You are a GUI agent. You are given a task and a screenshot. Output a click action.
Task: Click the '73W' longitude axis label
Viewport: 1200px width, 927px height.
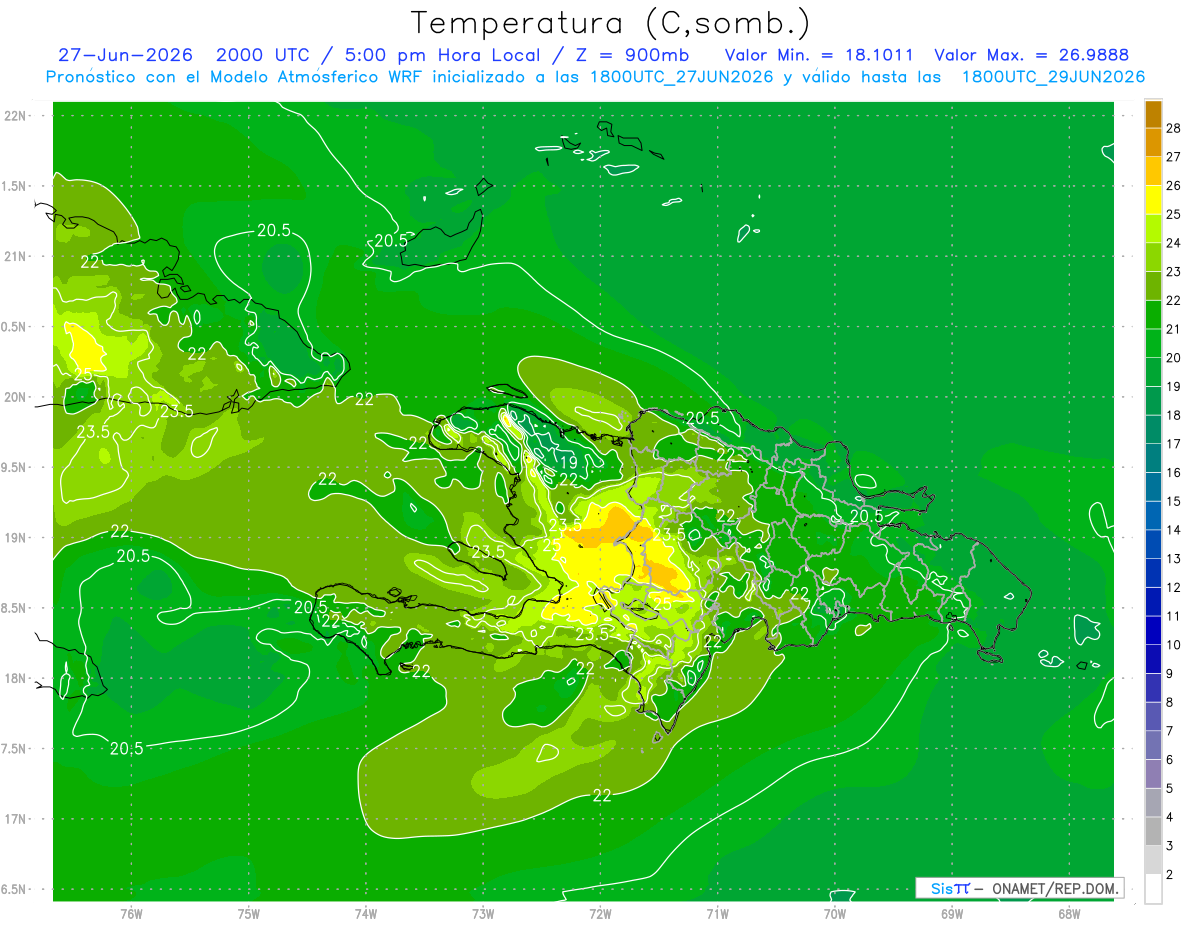point(483,913)
